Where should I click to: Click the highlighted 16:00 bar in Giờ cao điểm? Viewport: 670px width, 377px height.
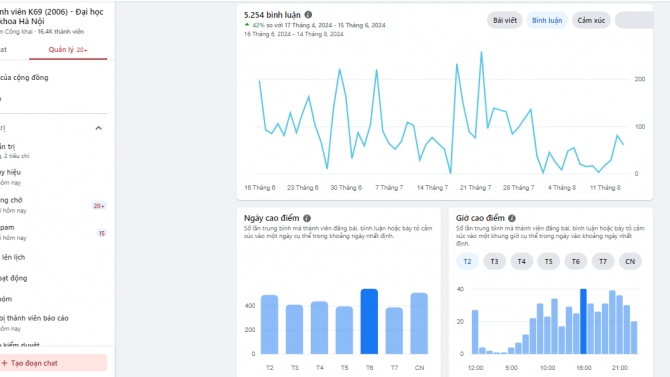[583, 321]
